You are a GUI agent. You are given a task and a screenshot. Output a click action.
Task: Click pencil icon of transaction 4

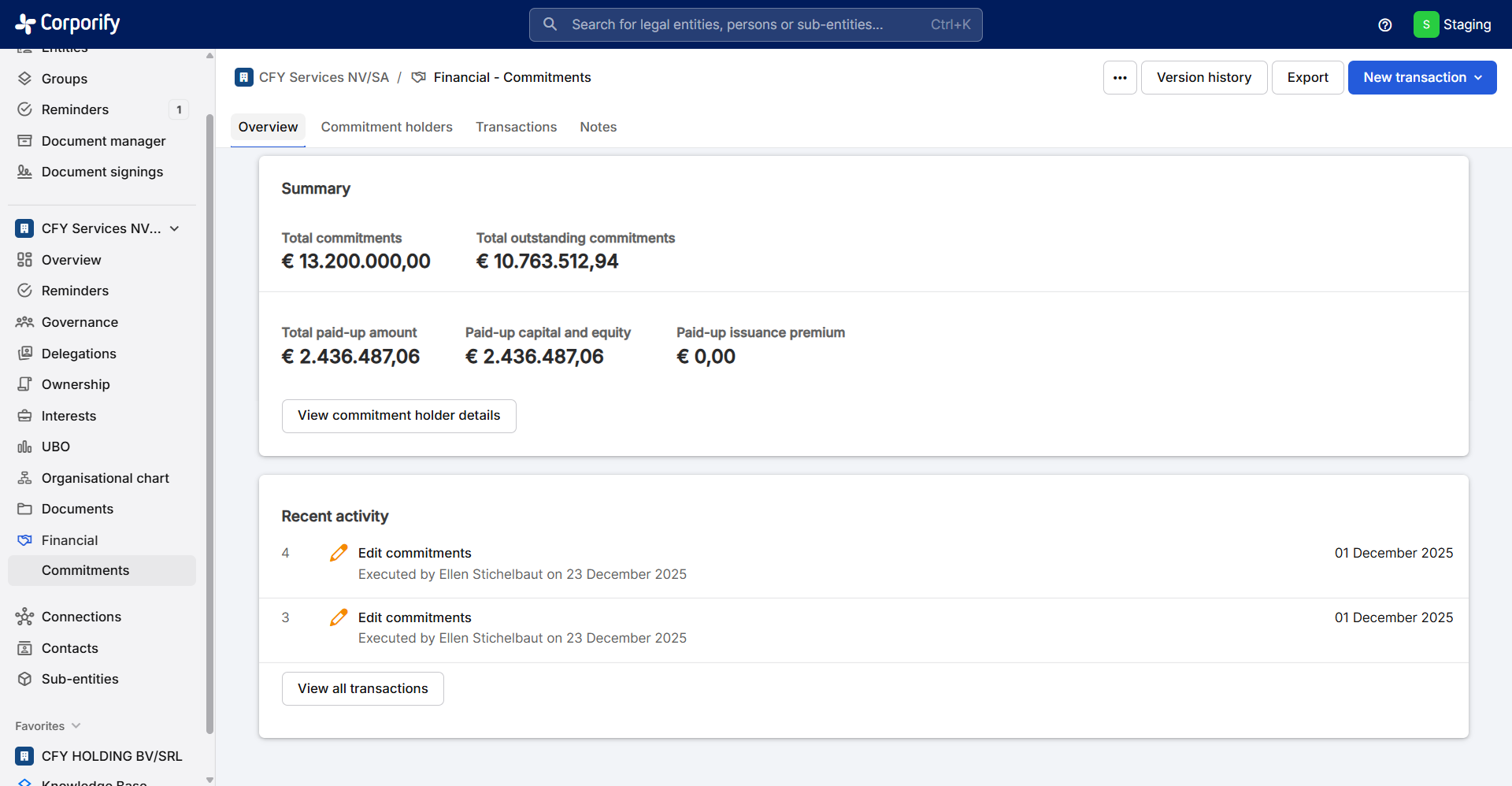(339, 554)
